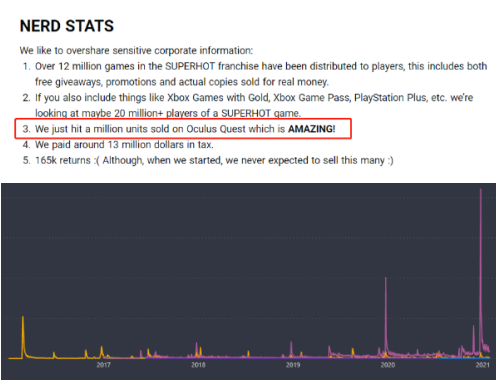Click the 2021 axis label

[x=483, y=365]
